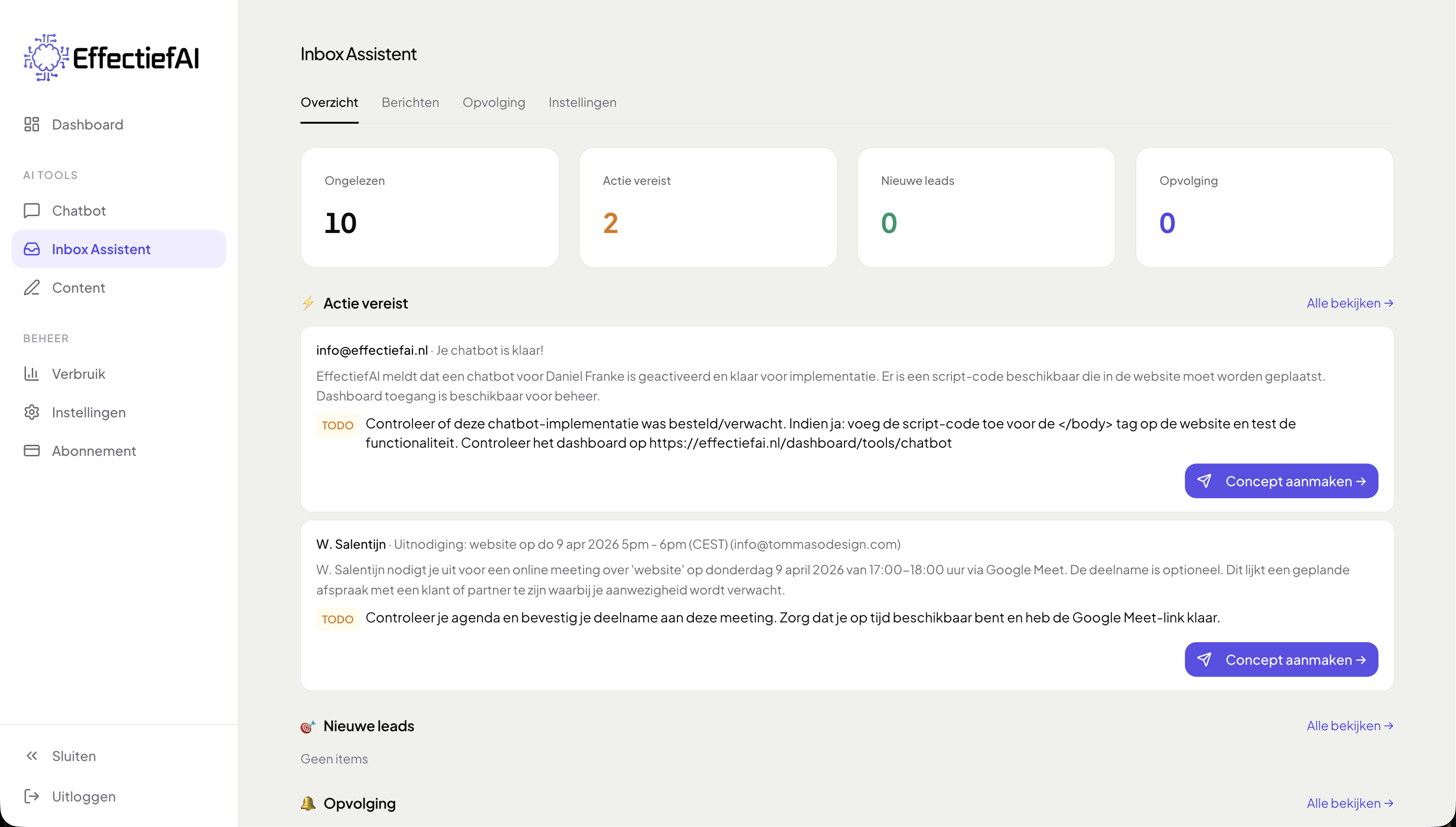Click the Inbox Assistent inbox icon
Viewport: 1456px width, 827px height.
point(32,249)
